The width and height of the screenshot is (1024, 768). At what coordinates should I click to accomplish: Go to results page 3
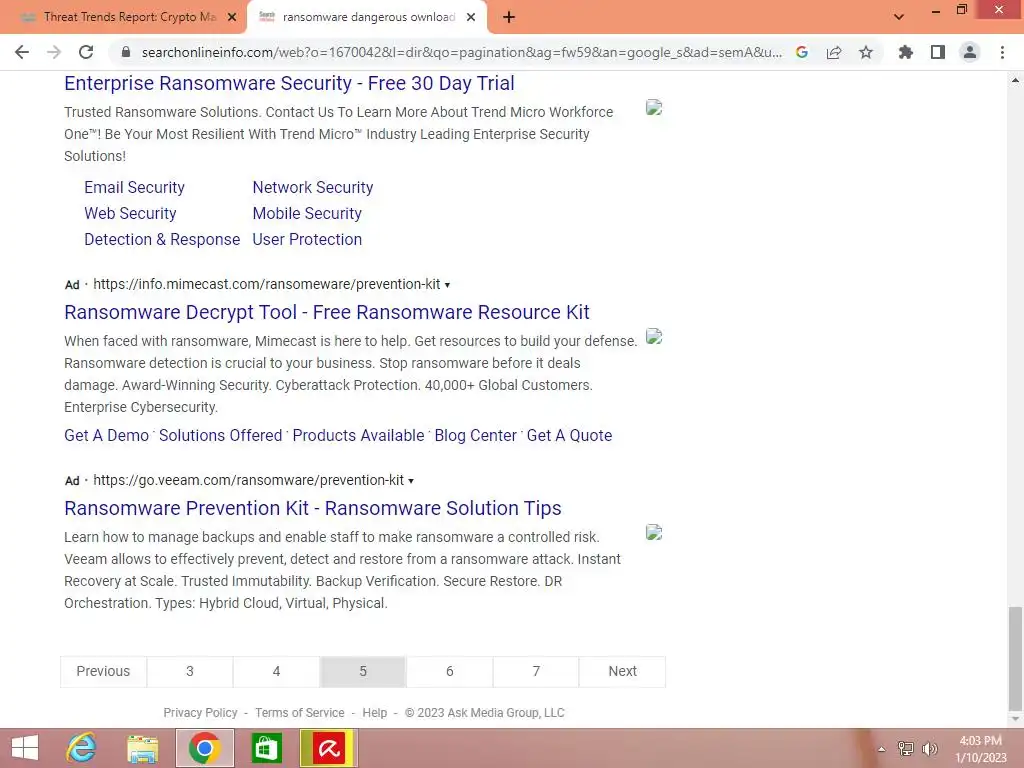pyautogui.click(x=189, y=671)
